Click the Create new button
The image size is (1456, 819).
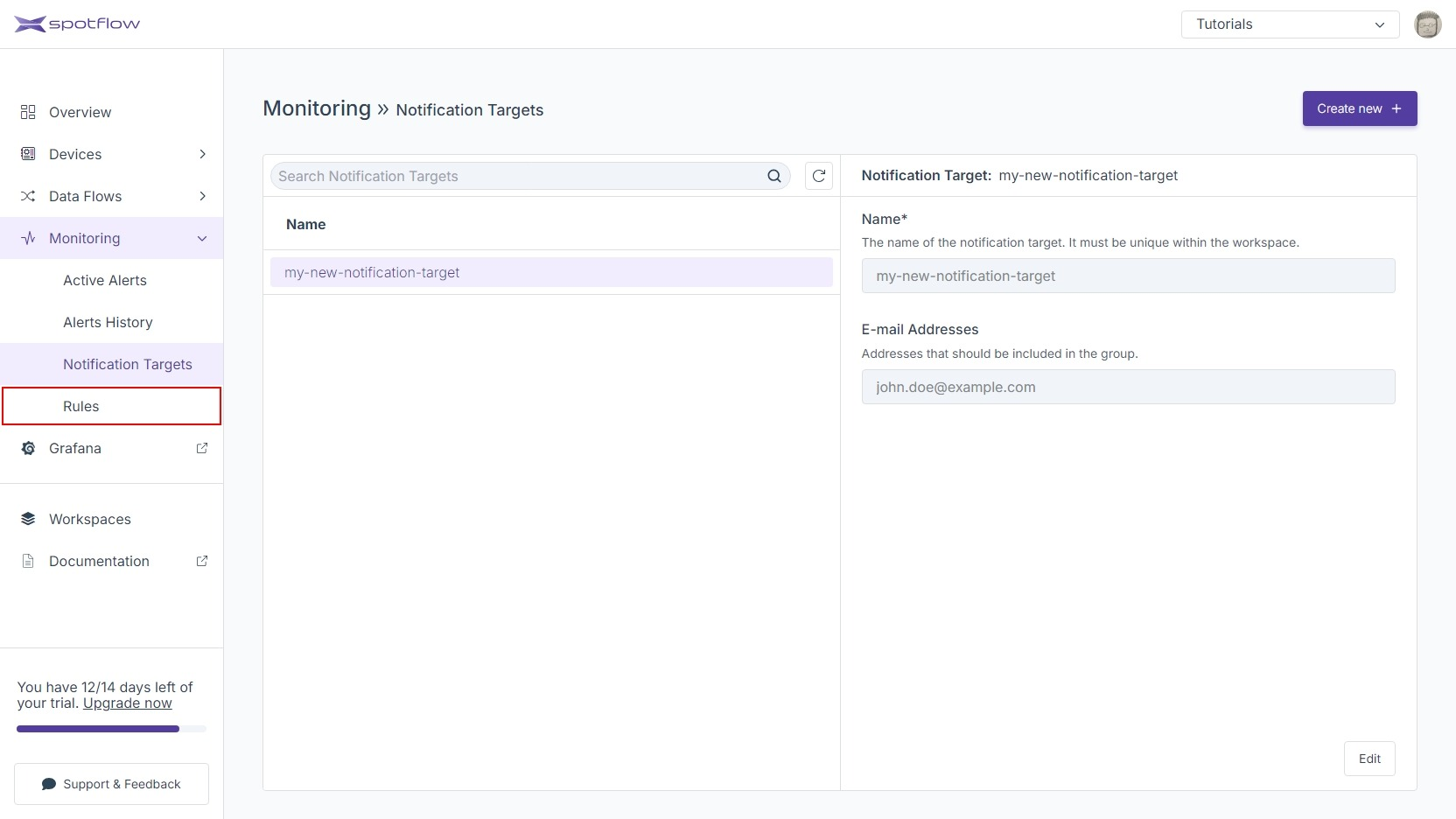coord(1360,108)
